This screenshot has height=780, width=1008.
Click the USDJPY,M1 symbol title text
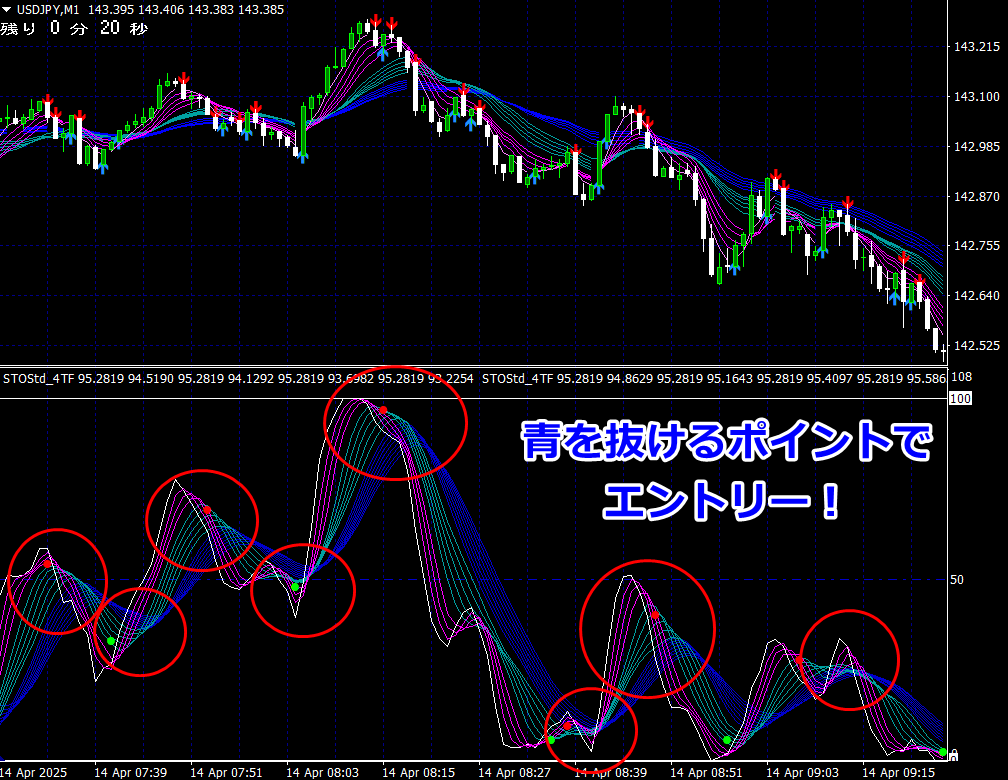(48, 10)
